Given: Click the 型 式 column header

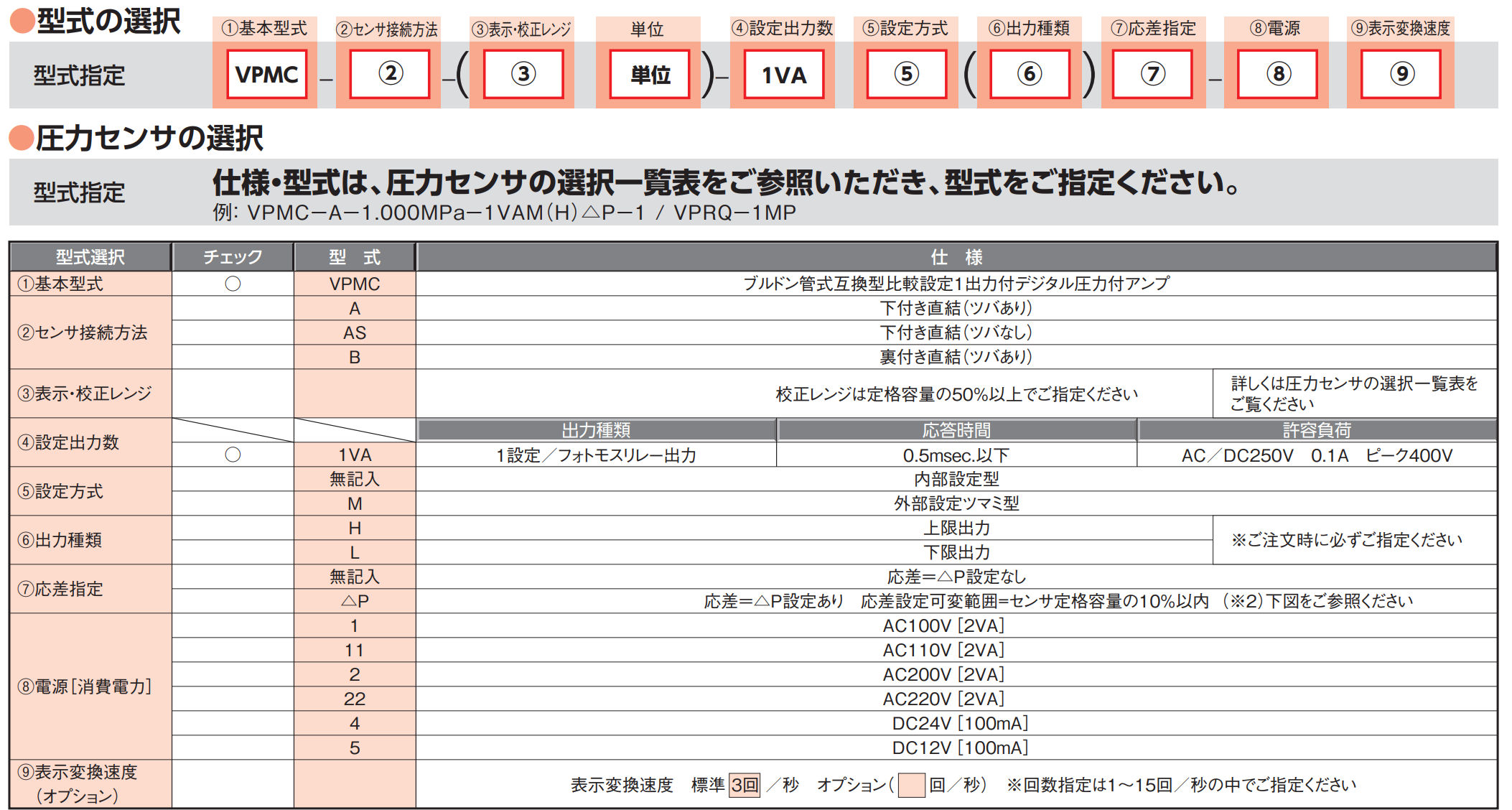Looking at the screenshot, I should tap(355, 257).
